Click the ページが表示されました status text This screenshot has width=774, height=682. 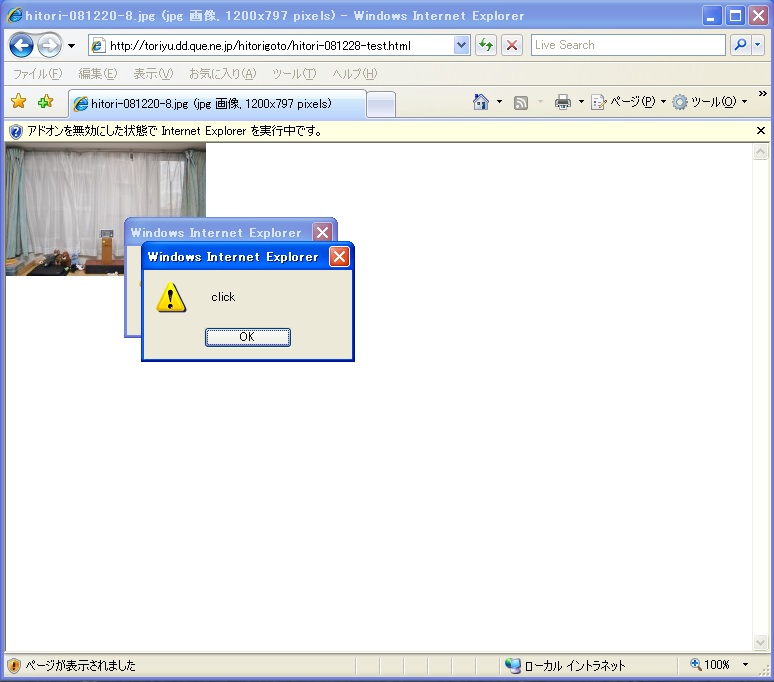click(x=80, y=666)
